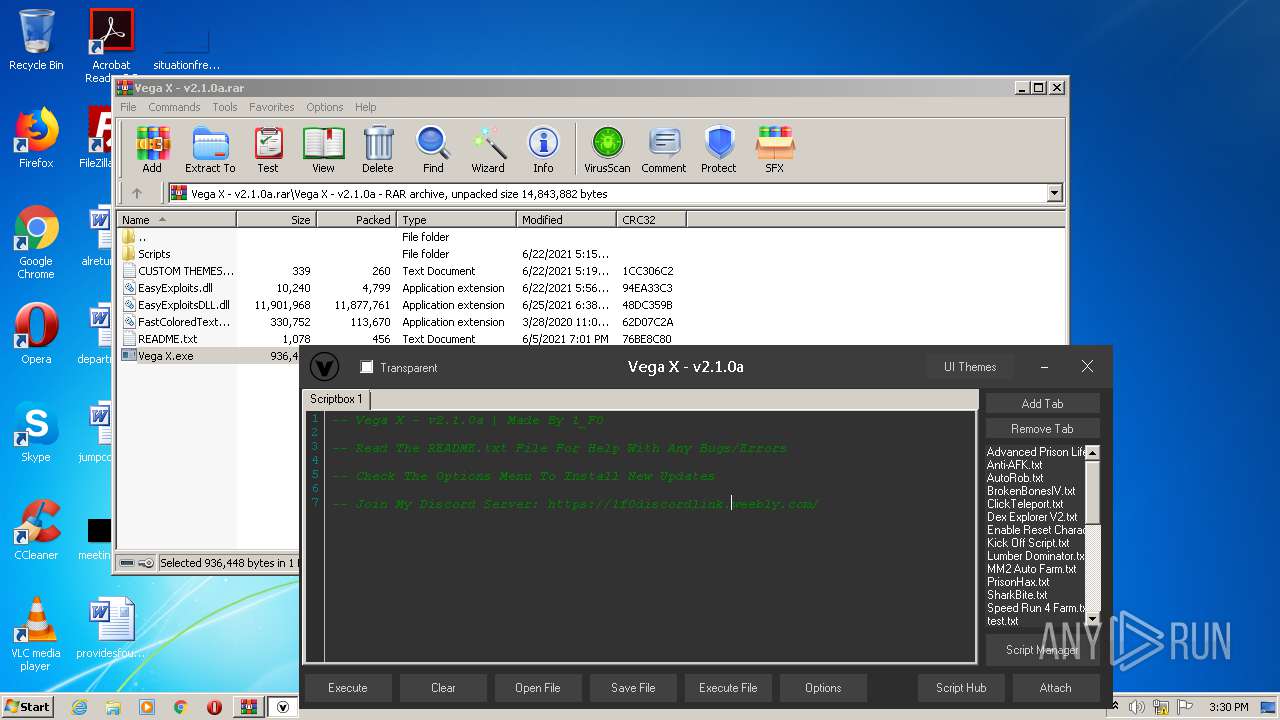Open UI Themes in Vega X

pos(970,367)
